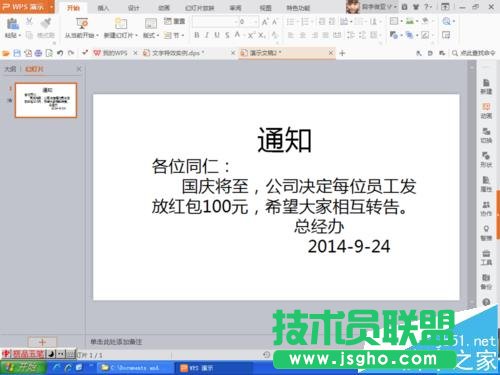The height and width of the screenshot is (375, 500).
Task: Switch to the 幻灯片放映 (Slide Show) tab
Action: click(x=199, y=8)
